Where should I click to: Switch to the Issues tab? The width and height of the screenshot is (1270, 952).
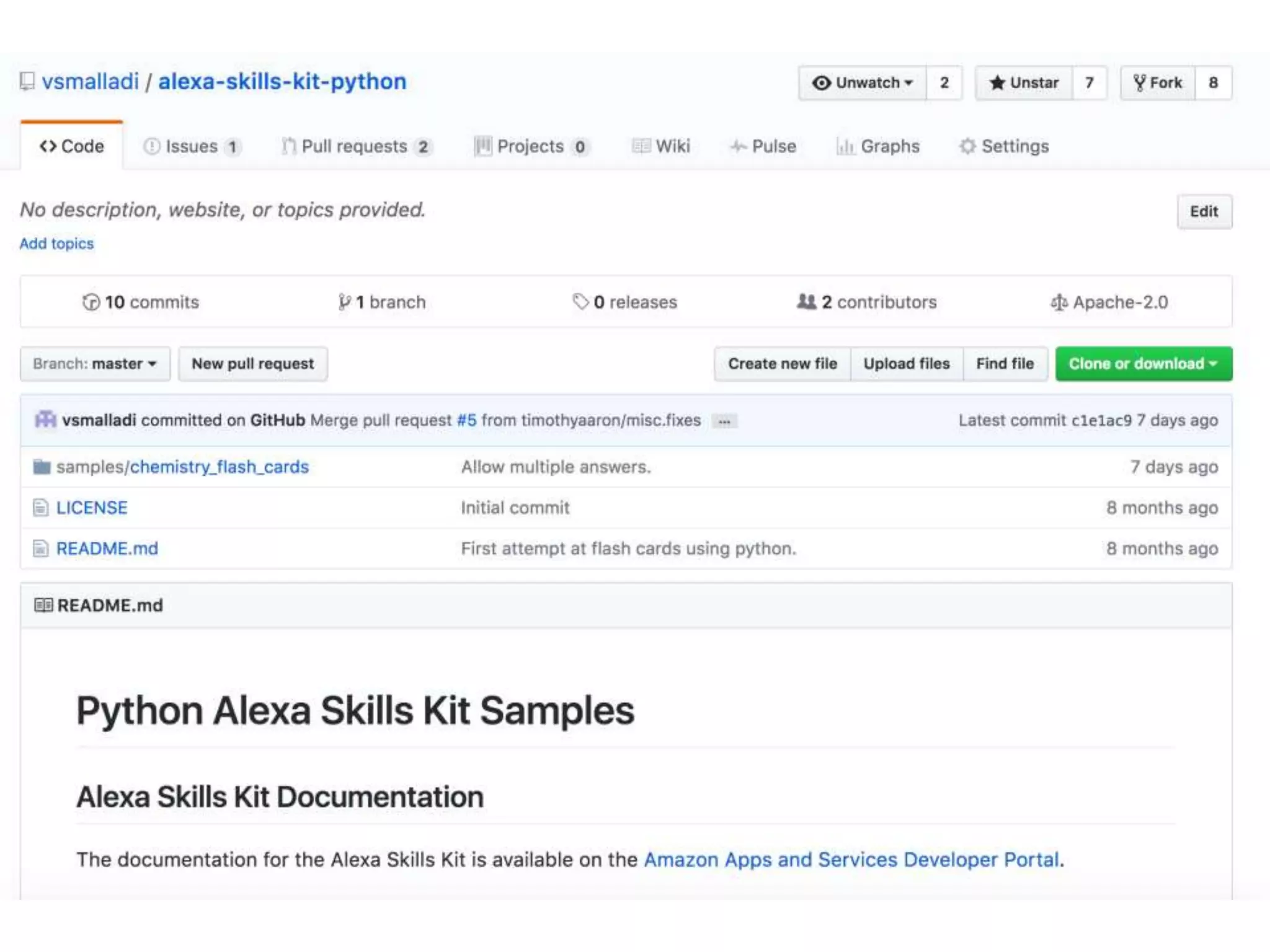pyautogui.click(x=192, y=146)
